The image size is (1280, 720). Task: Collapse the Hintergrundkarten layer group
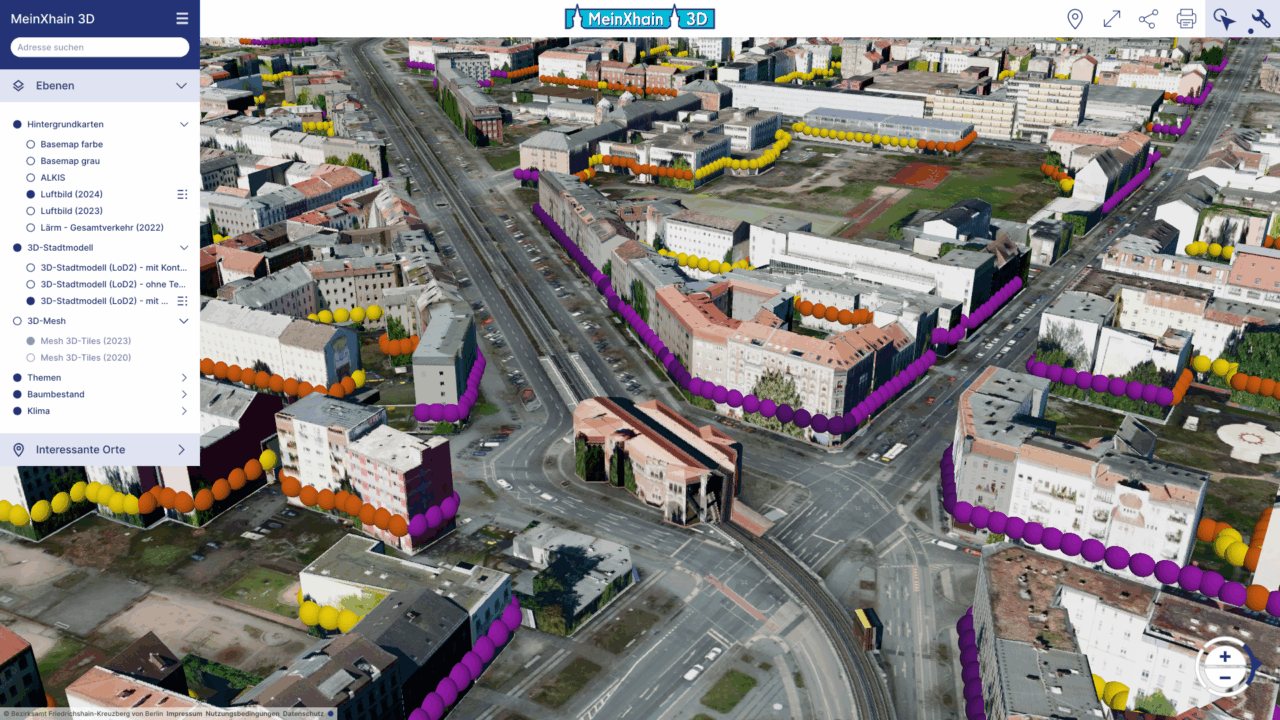184,124
